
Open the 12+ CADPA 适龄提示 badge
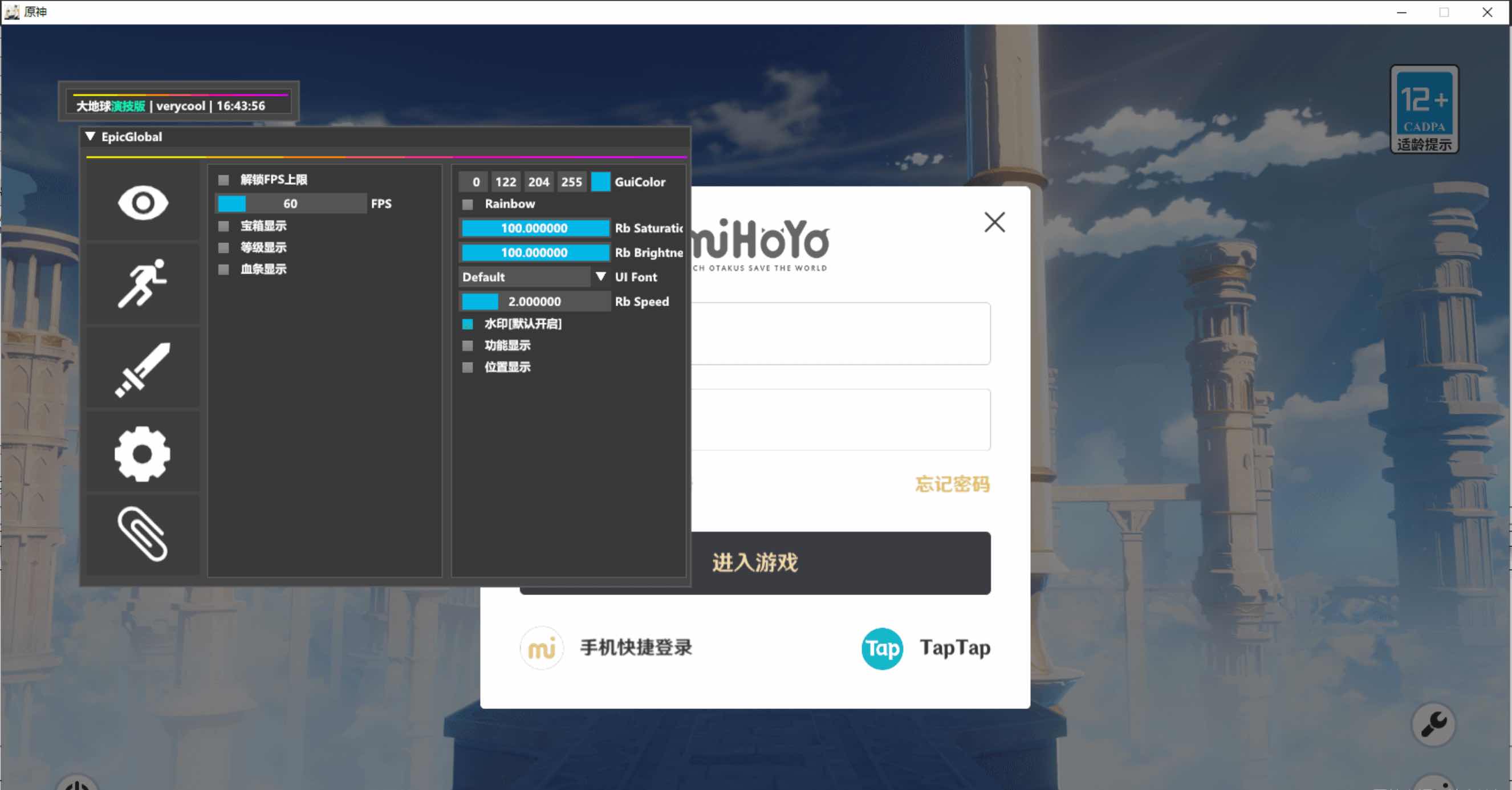pyautogui.click(x=1425, y=109)
